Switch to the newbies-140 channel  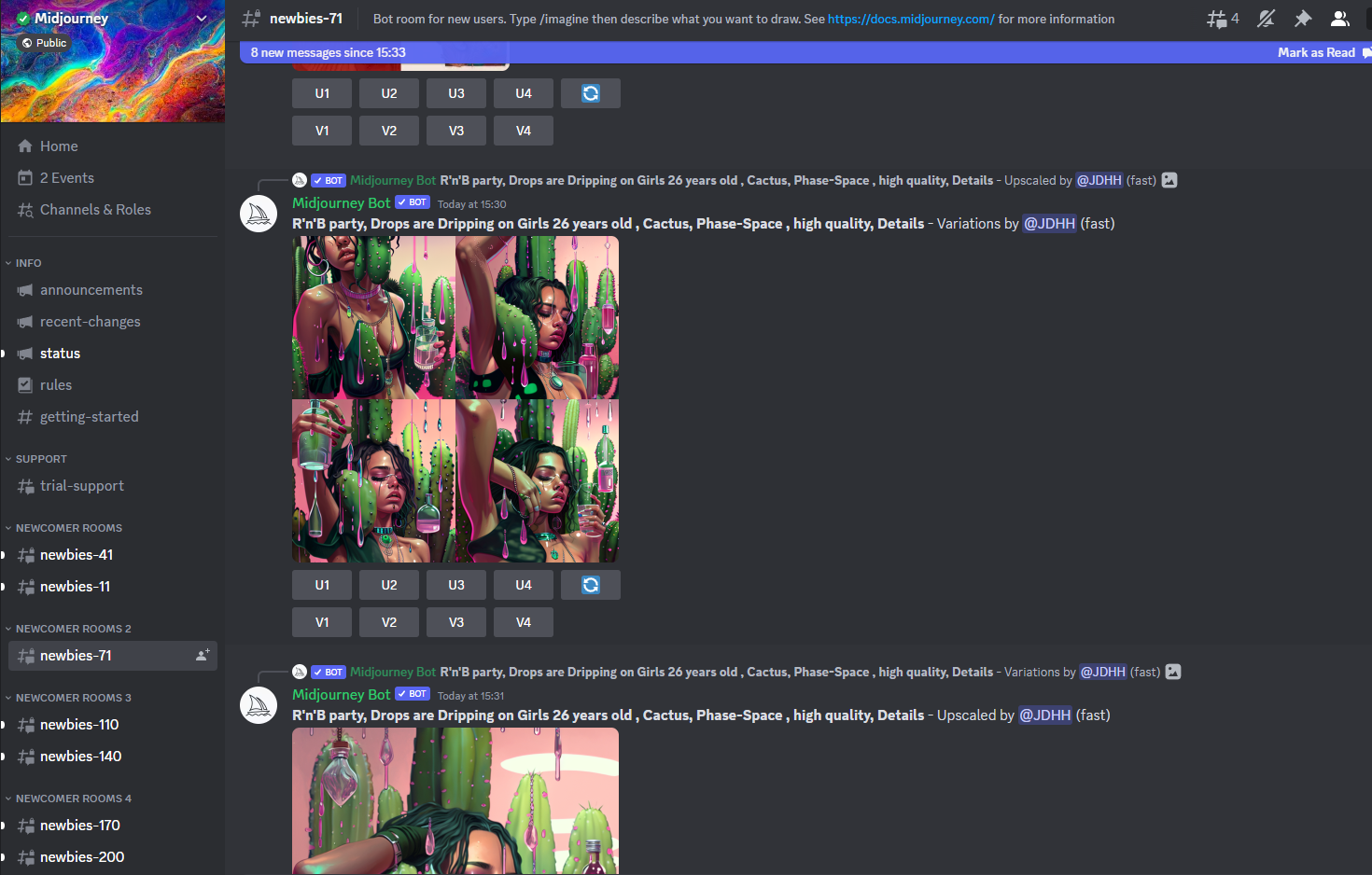click(113, 757)
